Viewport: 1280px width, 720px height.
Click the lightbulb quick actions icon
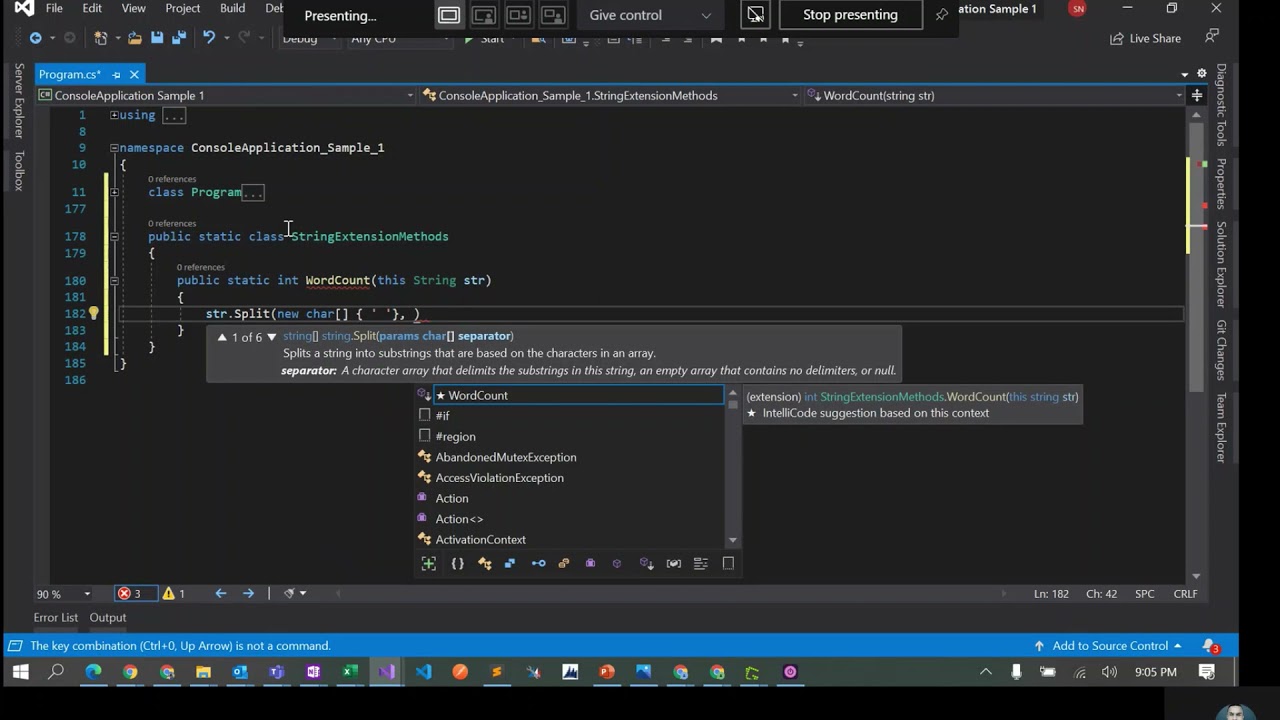93,313
